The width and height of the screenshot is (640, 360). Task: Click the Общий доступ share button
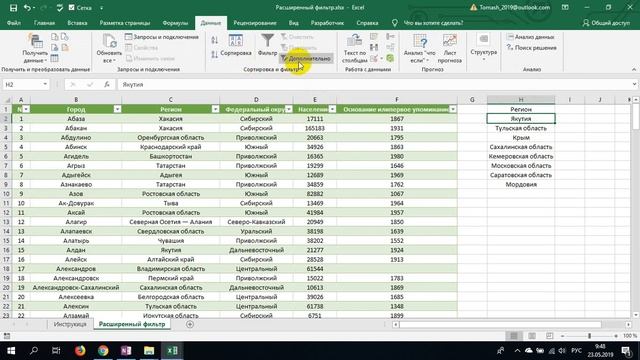(x=606, y=23)
